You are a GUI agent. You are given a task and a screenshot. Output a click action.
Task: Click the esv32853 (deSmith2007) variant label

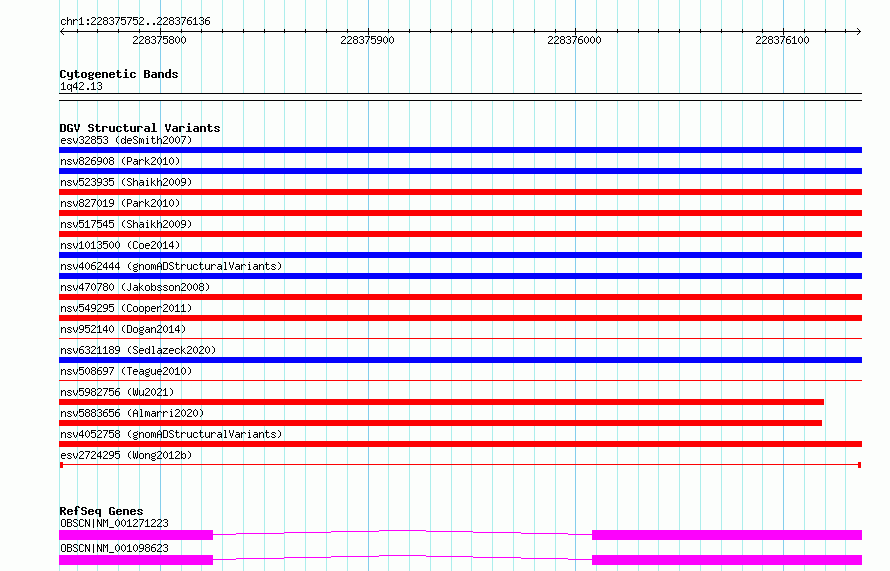coord(126,140)
